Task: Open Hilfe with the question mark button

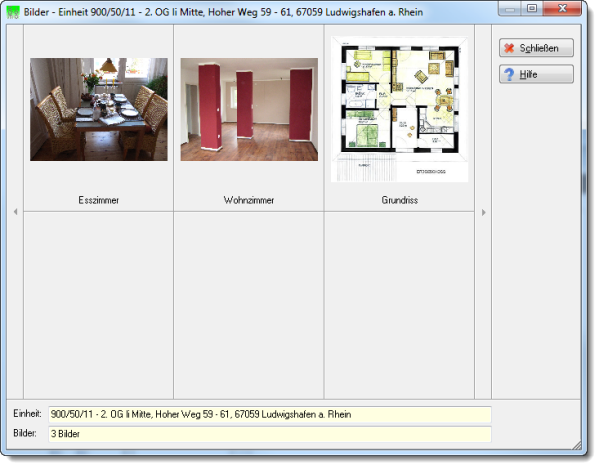Action: 536,74
